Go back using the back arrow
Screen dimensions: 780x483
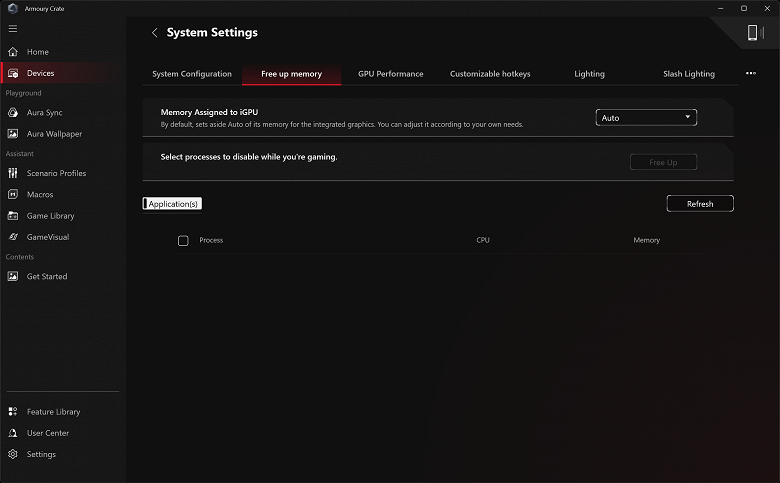pos(155,33)
